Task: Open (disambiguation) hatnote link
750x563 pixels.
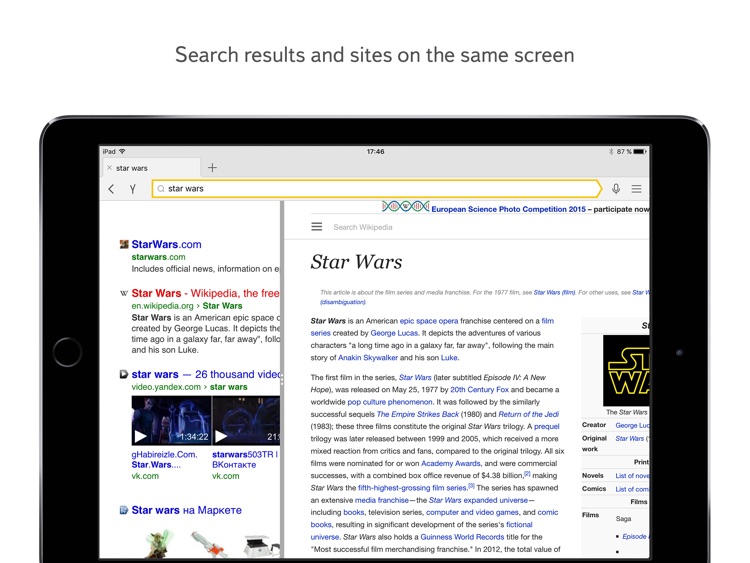Action: tap(343, 302)
